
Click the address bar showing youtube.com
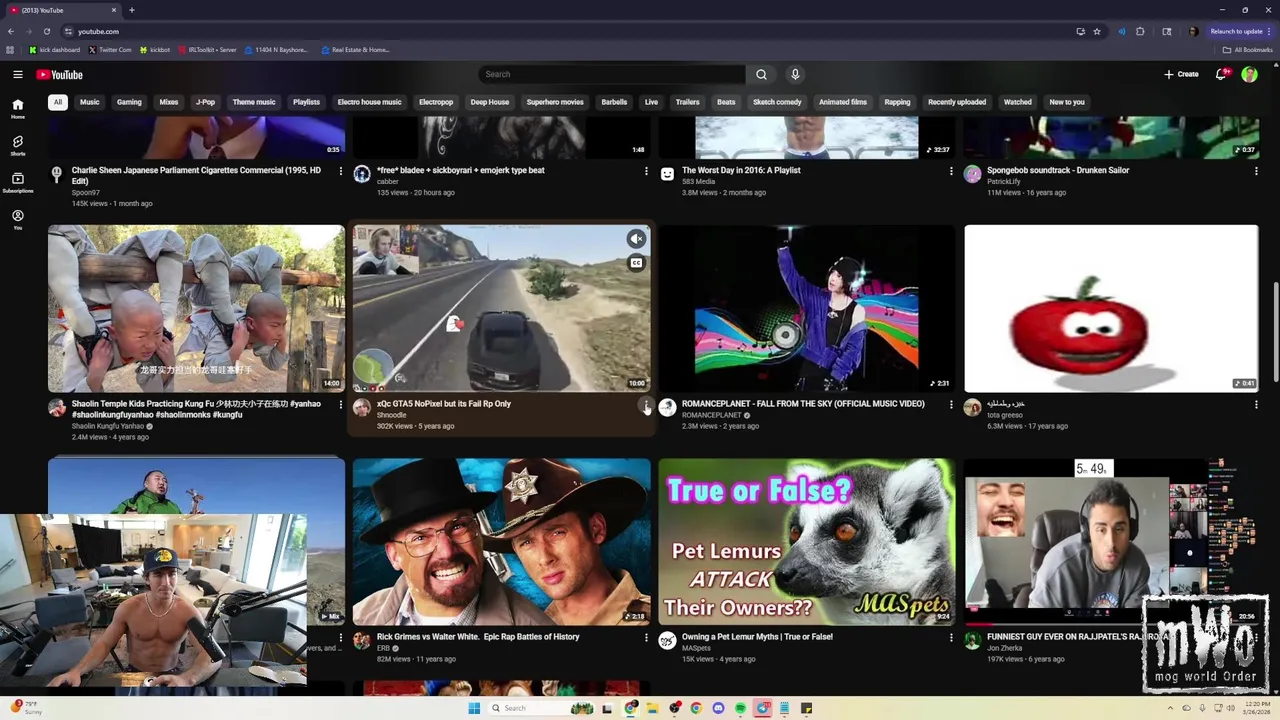click(560, 31)
